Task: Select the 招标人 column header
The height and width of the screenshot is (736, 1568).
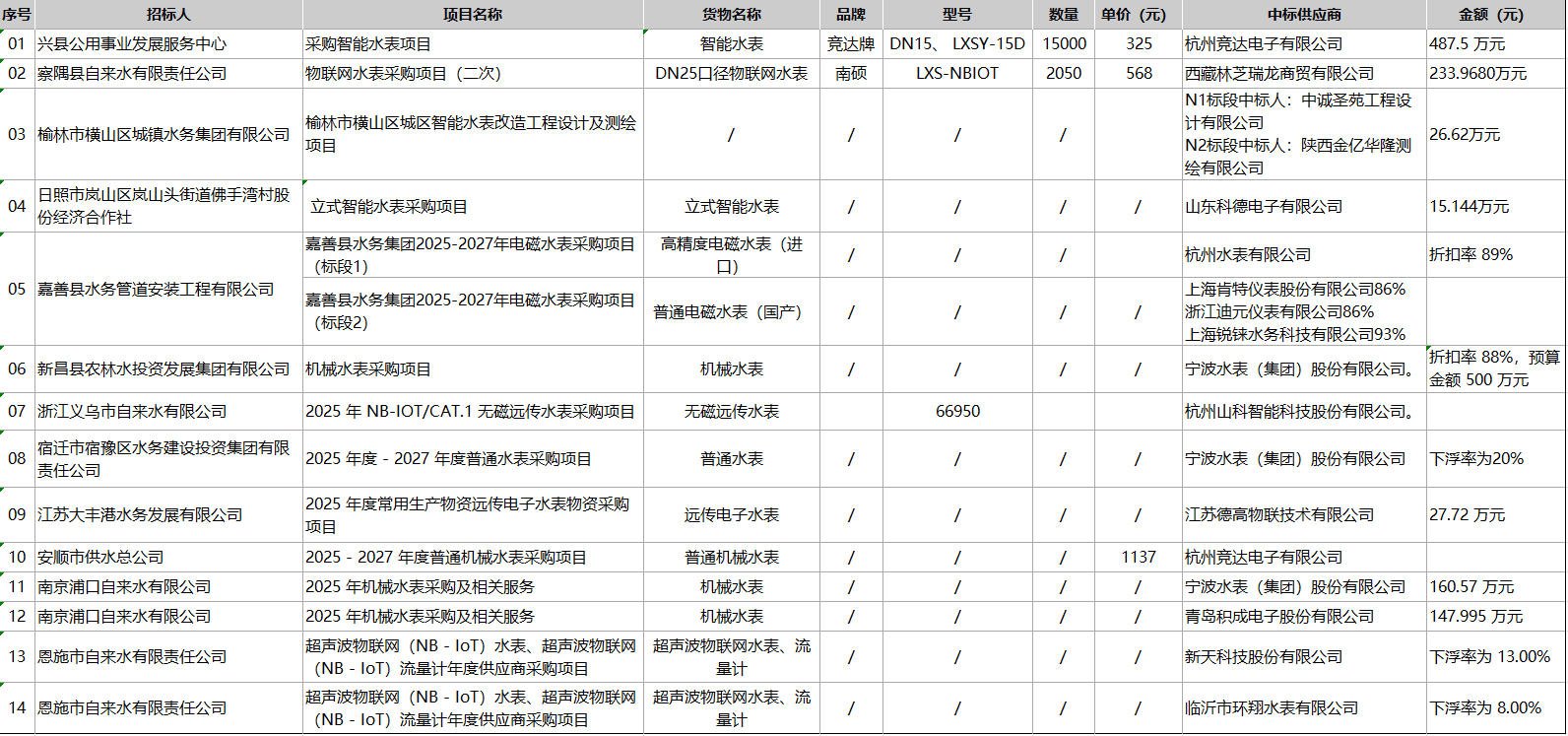Action: coord(168,15)
